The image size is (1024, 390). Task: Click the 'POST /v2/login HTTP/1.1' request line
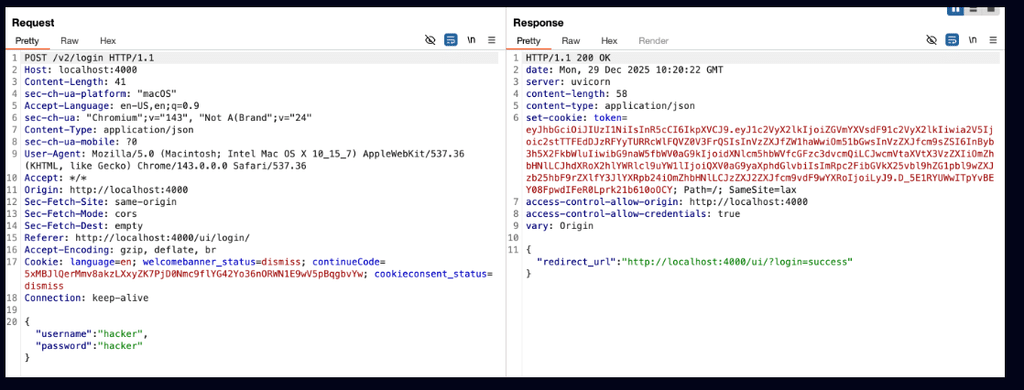click(x=89, y=58)
